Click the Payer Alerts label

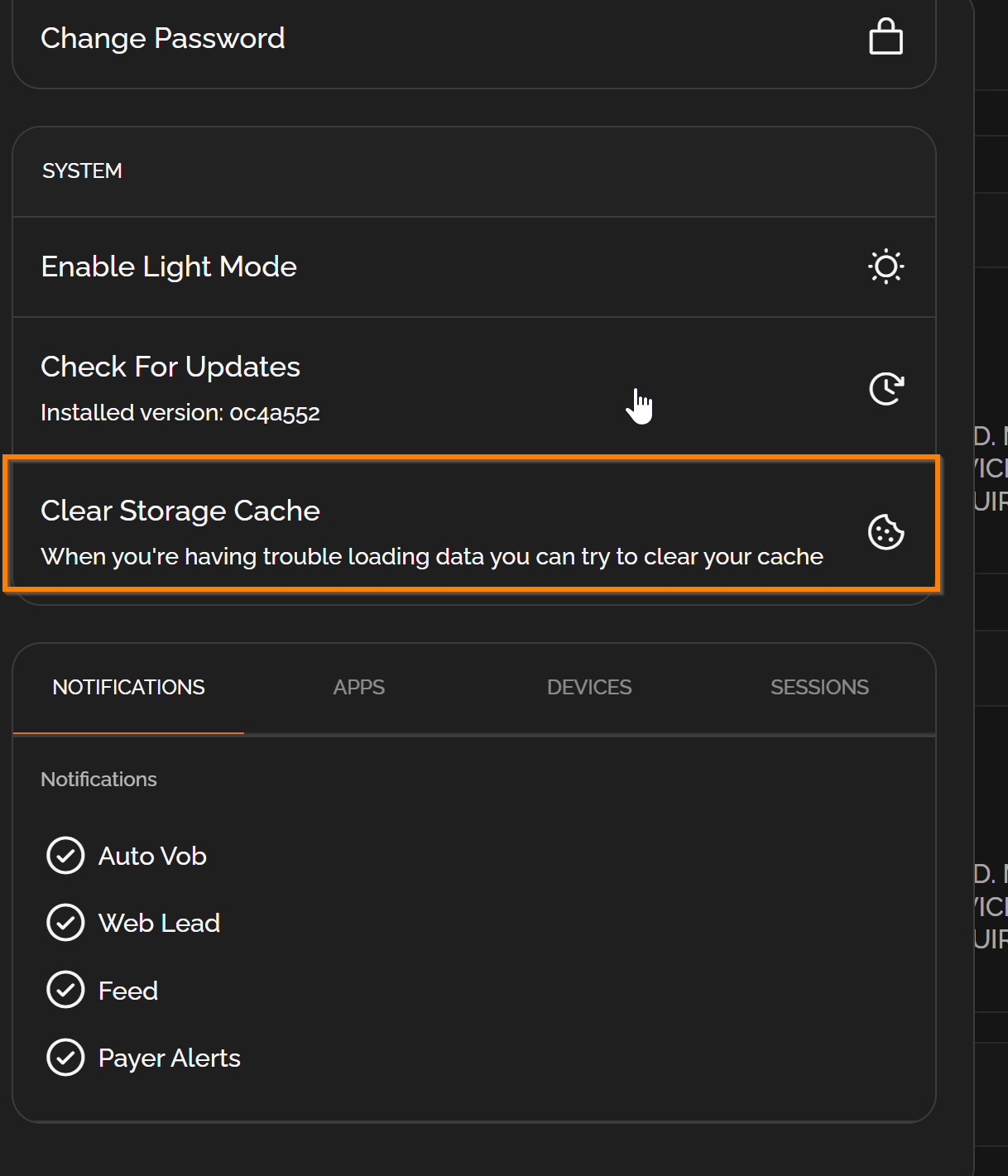pos(169,1058)
